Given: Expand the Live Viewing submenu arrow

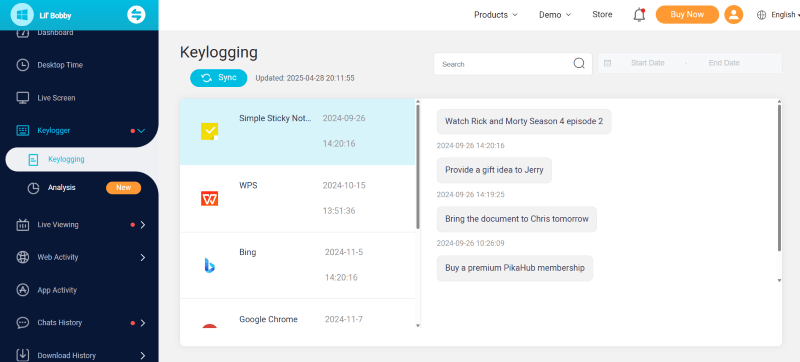Looking at the screenshot, I should (143, 225).
